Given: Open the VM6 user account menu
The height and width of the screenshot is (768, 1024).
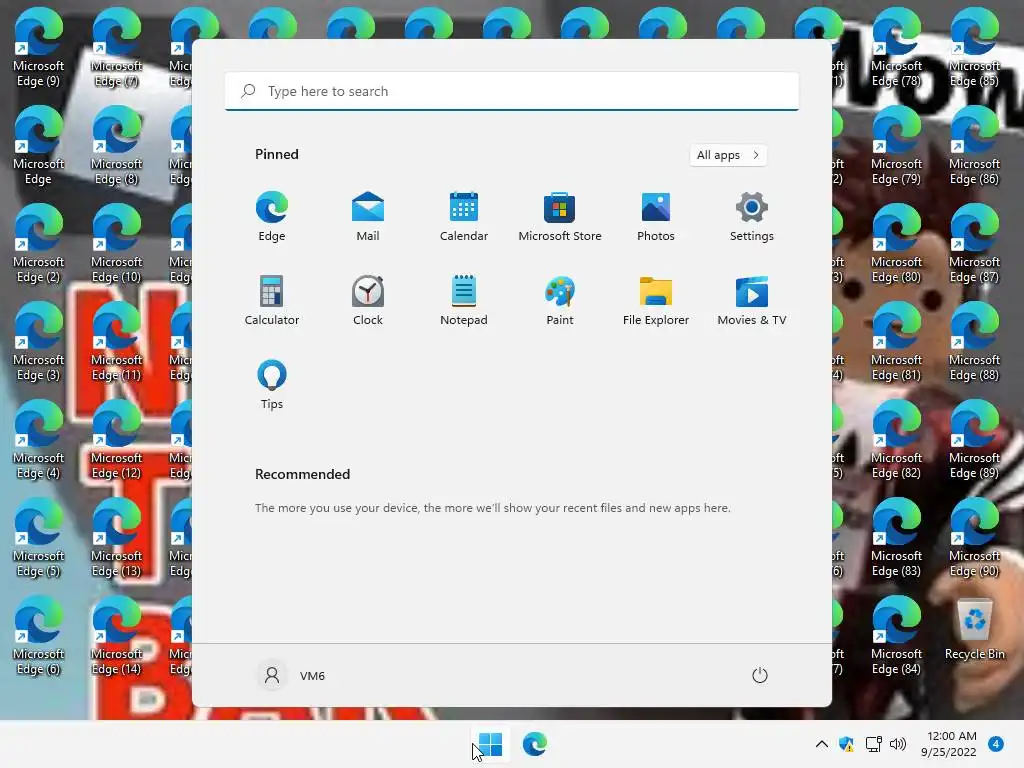Looking at the screenshot, I should 291,675.
